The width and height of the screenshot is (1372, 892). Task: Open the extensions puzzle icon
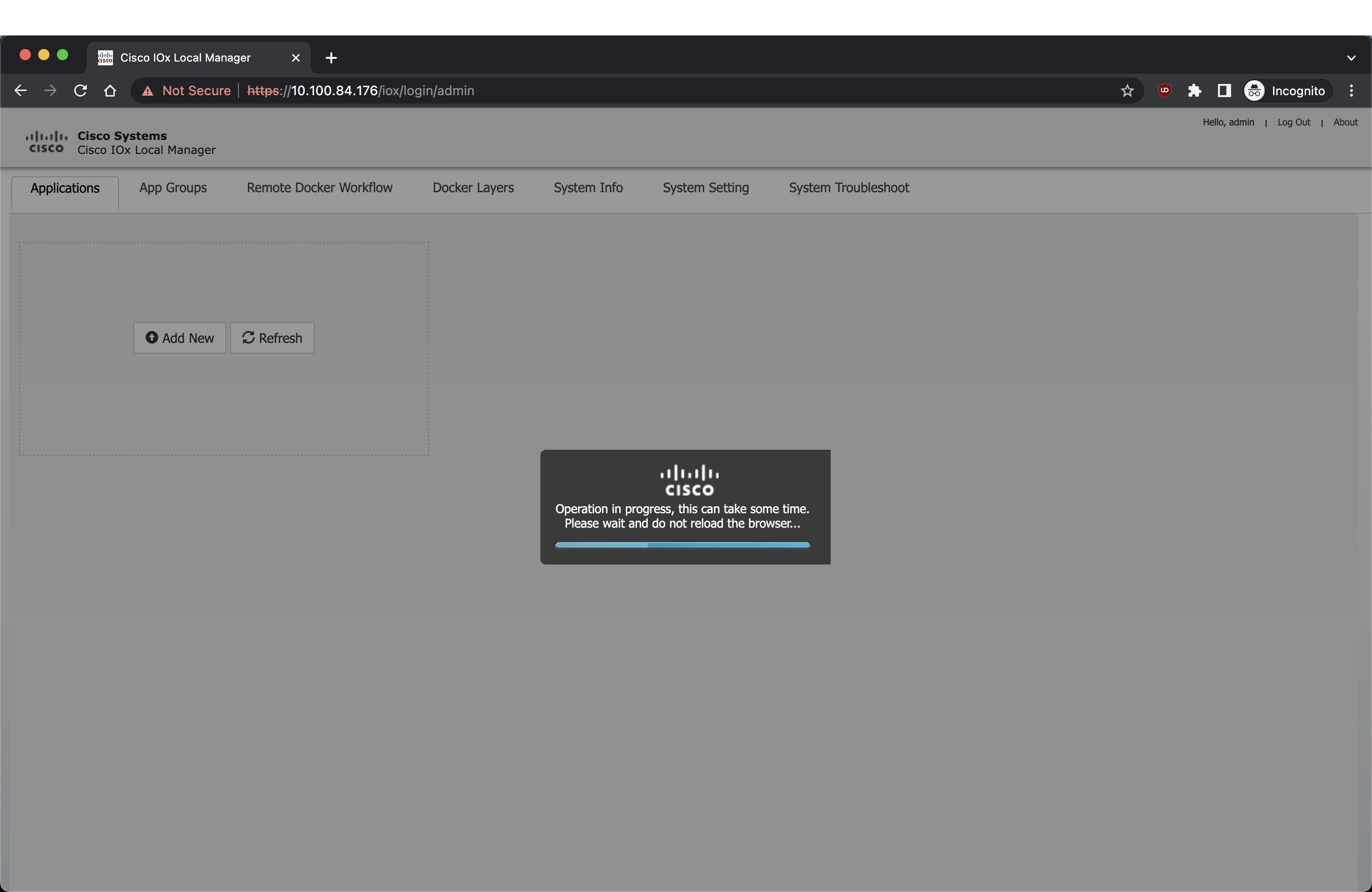pyautogui.click(x=1195, y=91)
